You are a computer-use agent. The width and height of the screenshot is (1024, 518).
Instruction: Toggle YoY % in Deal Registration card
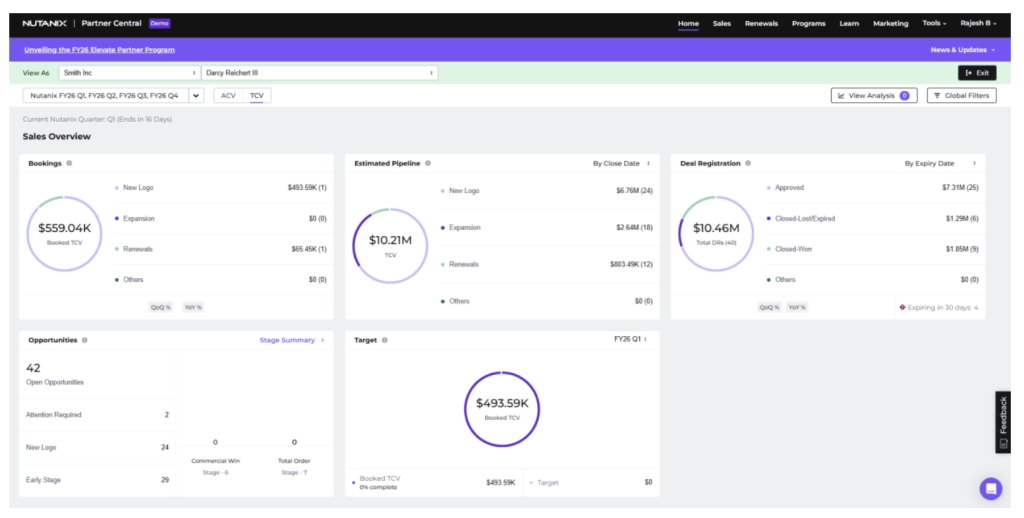pos(796,307)
